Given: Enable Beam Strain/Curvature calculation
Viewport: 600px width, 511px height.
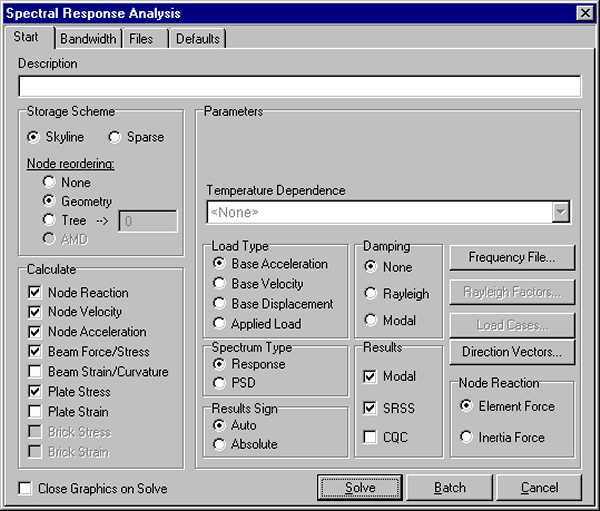Looking at the screenshot, I should (x=35, y=372).
